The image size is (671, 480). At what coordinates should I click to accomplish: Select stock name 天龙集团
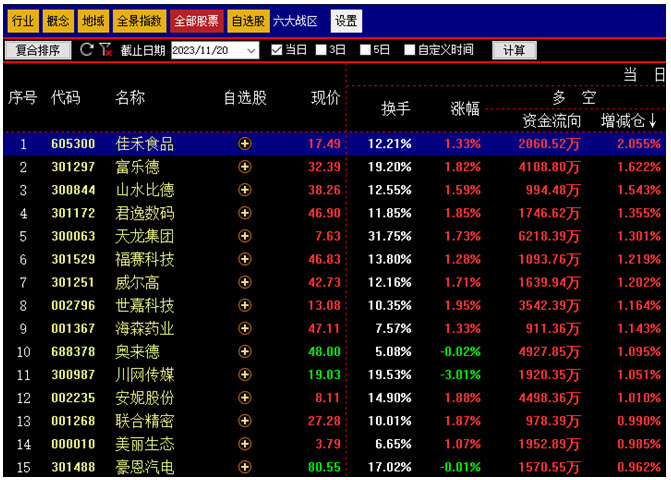(145, 236)
